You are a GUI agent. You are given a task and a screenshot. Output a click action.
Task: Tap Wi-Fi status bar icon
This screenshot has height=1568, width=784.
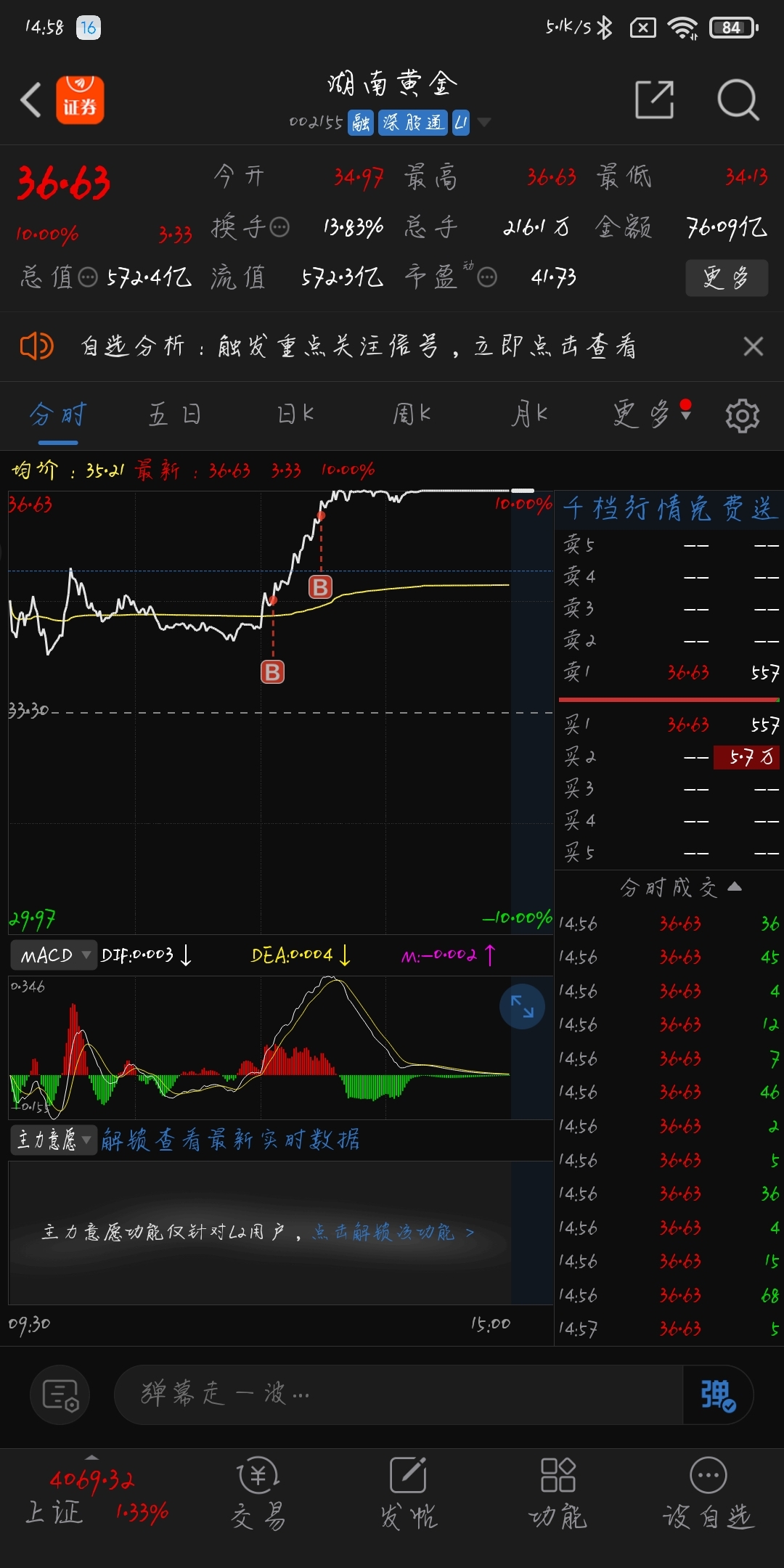pyautogui.click(x=682, y=28)
